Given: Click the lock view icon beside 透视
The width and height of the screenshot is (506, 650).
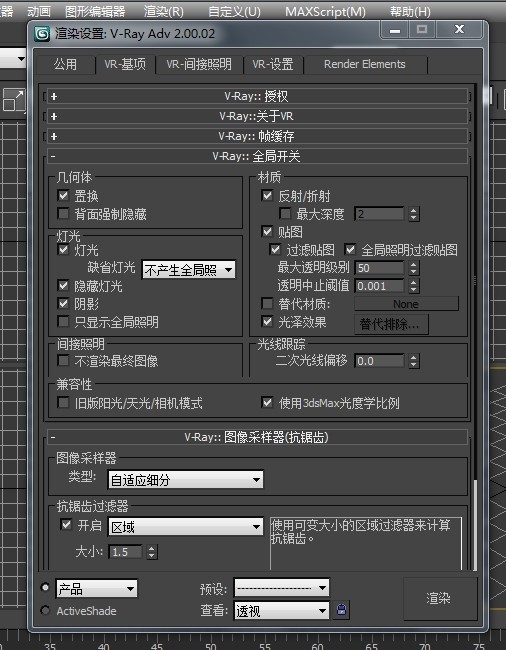Looking at the screenshot, I should pyautogui.click(x=341, y=610).
